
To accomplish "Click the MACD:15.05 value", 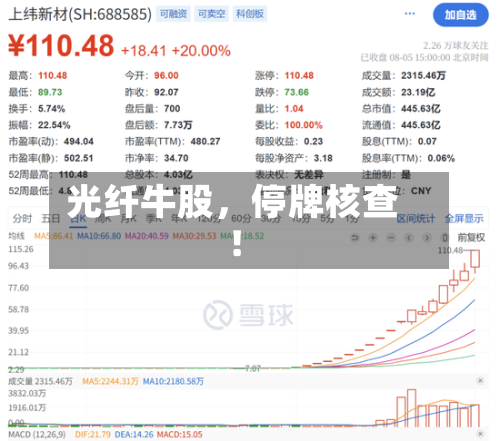I will point(180,434).
